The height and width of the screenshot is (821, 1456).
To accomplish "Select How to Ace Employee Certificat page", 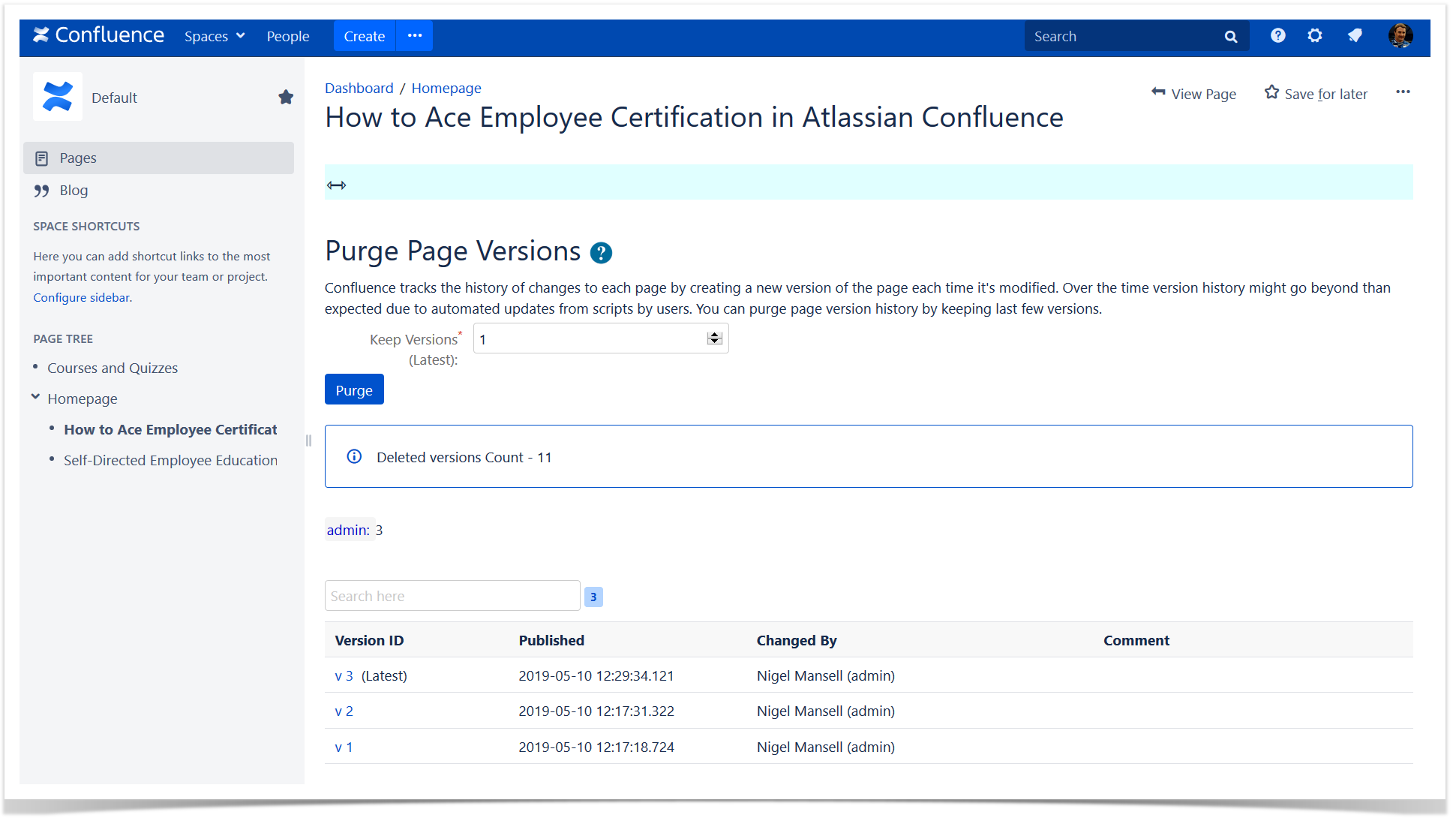I will [x=170, y=429].
